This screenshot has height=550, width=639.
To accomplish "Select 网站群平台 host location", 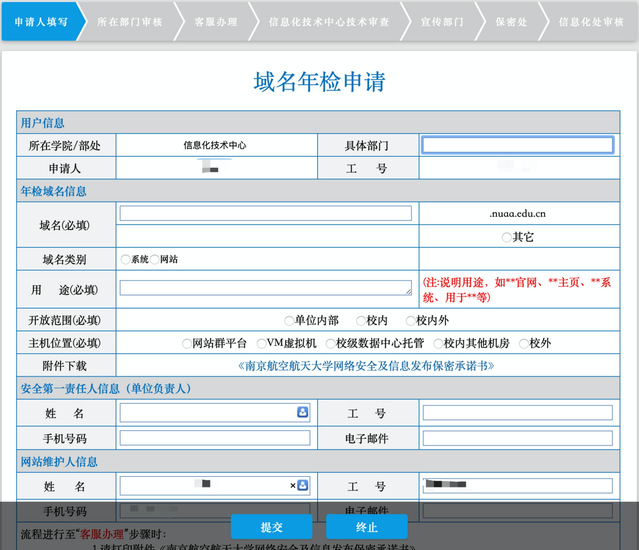I will pos(186,343).
